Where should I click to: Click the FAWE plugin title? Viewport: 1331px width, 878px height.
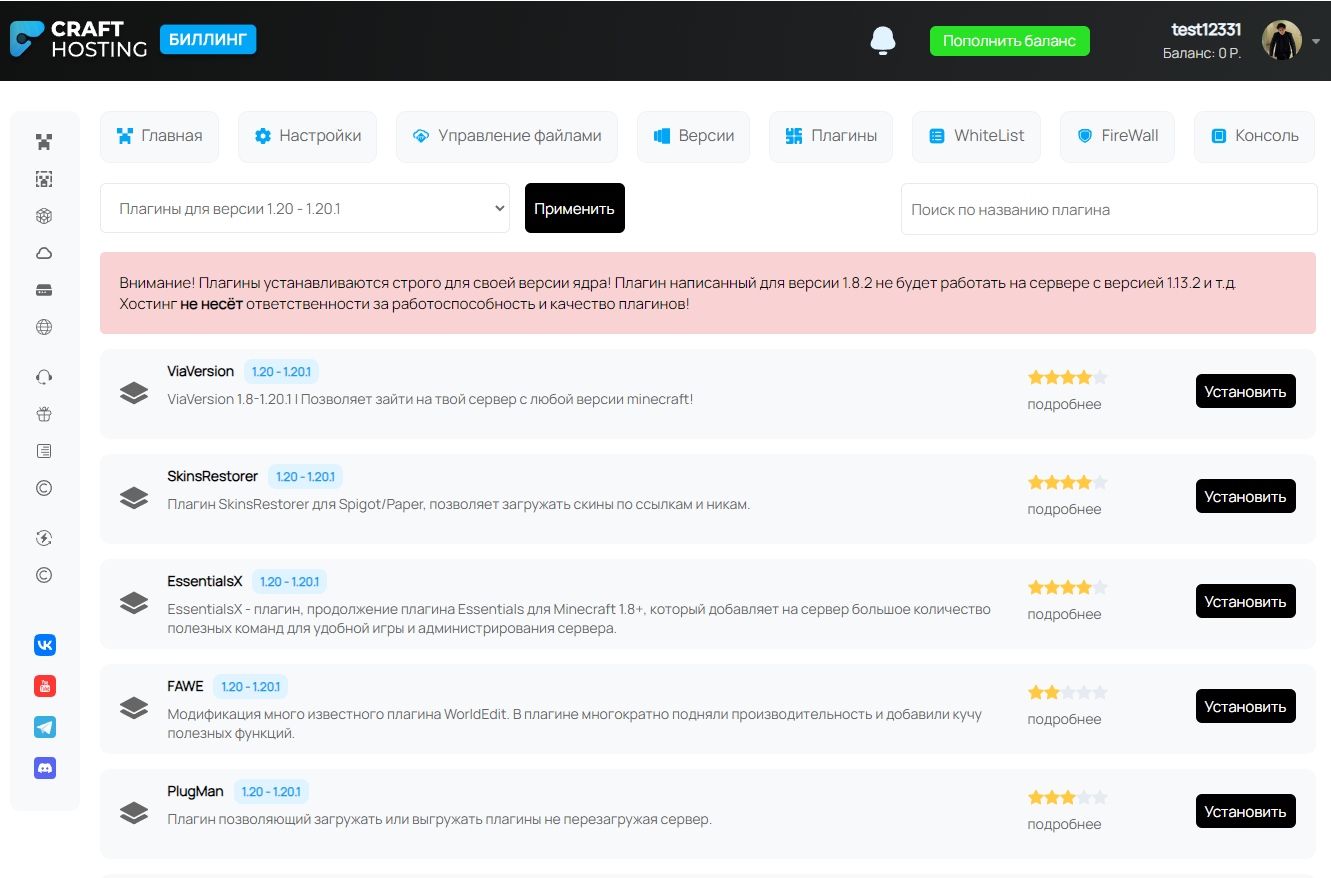pos(185,686)
